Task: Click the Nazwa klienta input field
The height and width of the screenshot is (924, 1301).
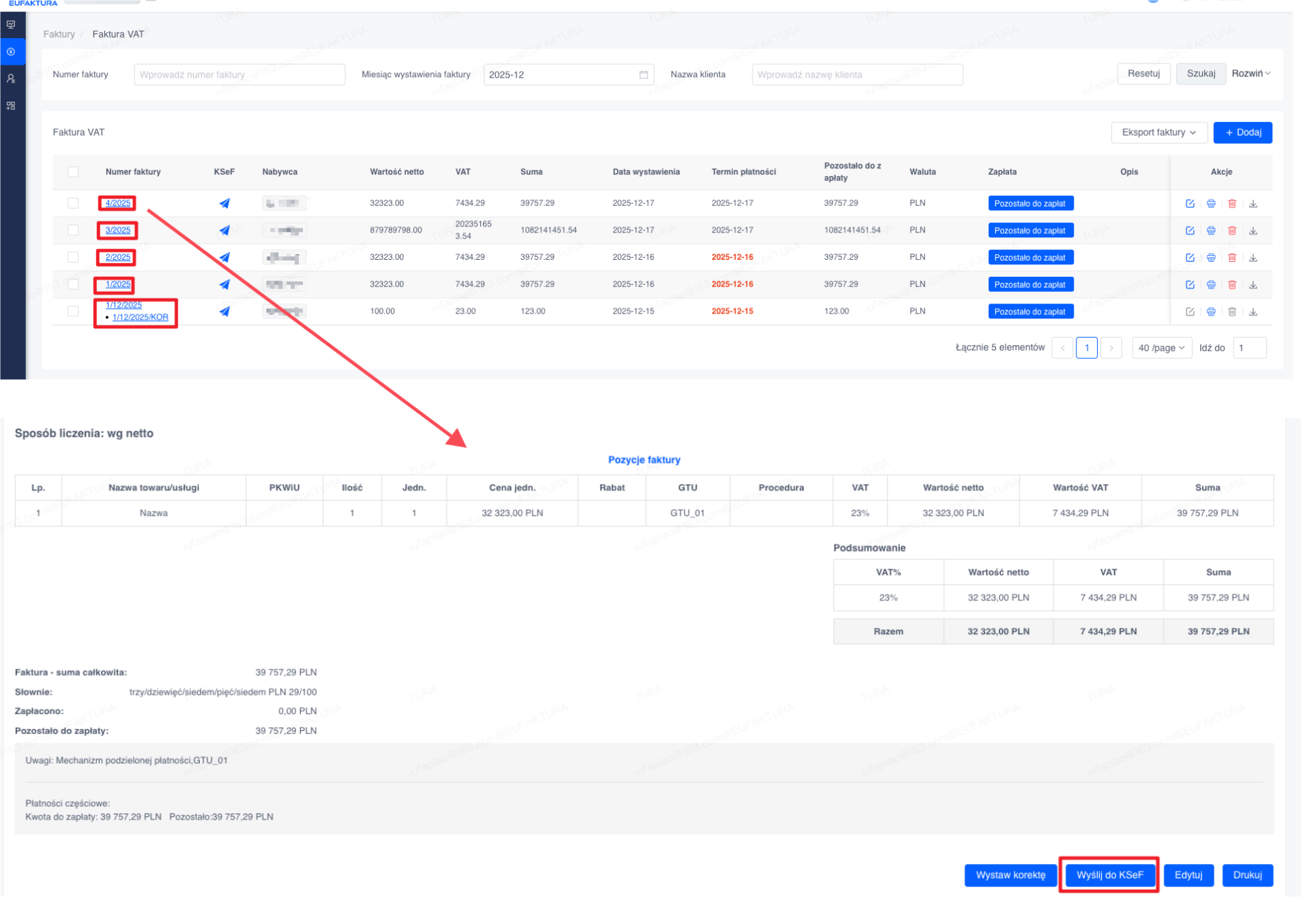Action: pos(857,74)
